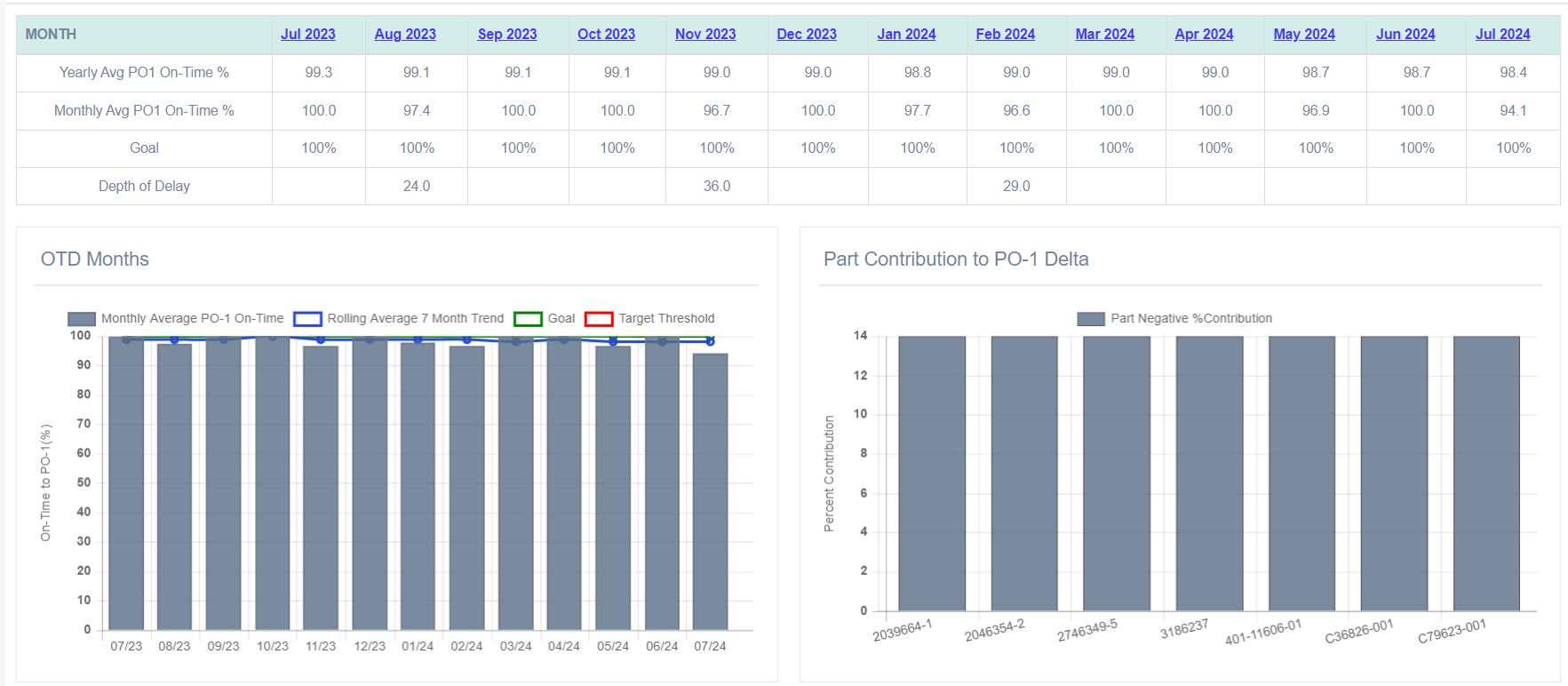Select the Sep 2023 column header
1568x686 pixels.
[x=507, y=34]
